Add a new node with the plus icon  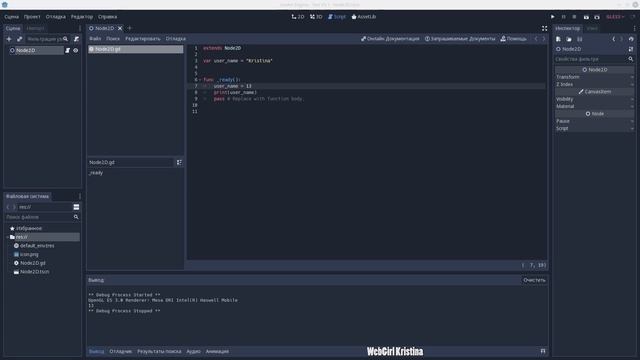click(9, 39)
